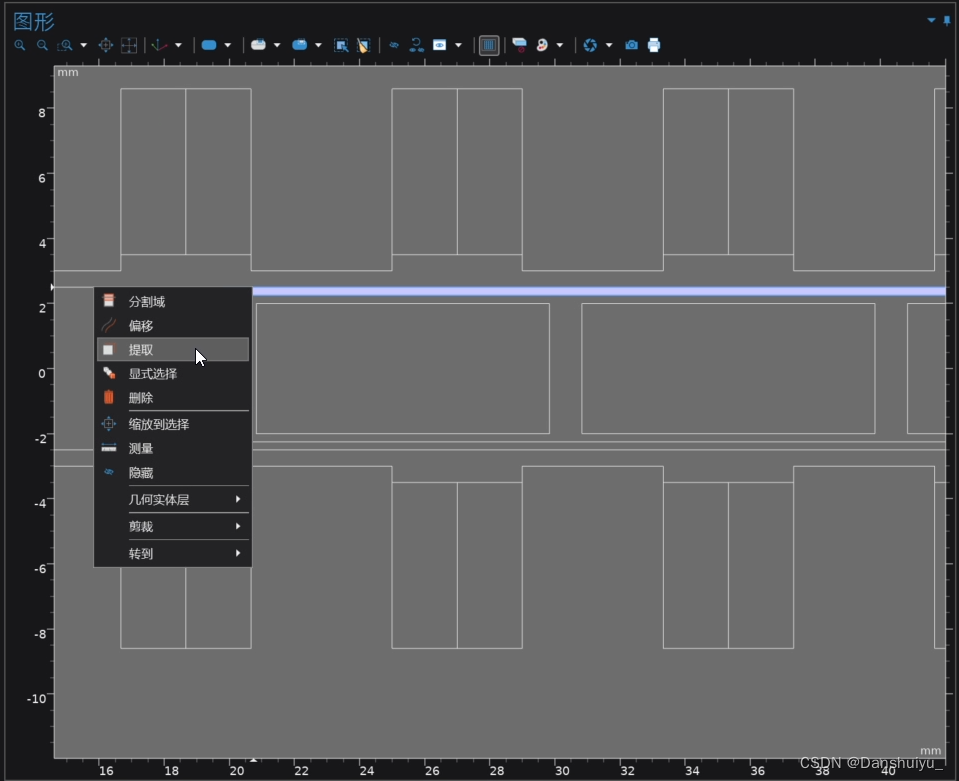Expand the 转到 submenu
The height and width of the screenshot is (781, 959).
tap(173, 553)
